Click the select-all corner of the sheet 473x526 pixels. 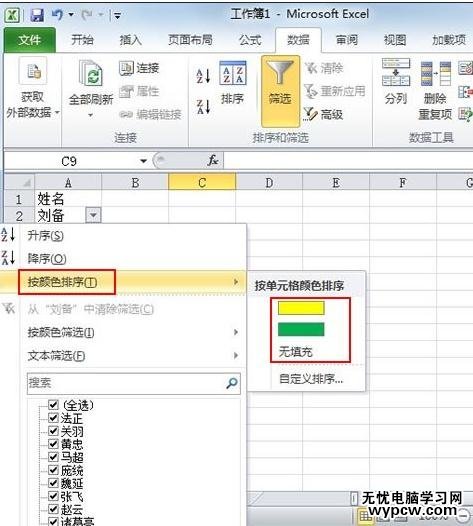click(19, 182)
